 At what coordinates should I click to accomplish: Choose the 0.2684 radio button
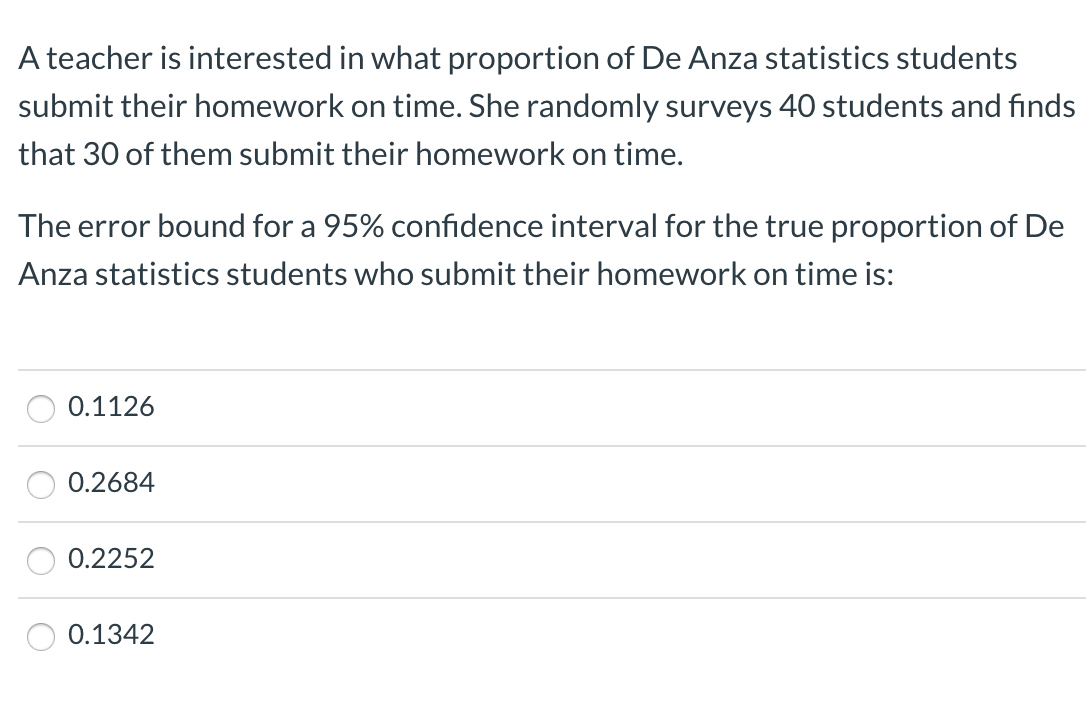pos(41,484)
